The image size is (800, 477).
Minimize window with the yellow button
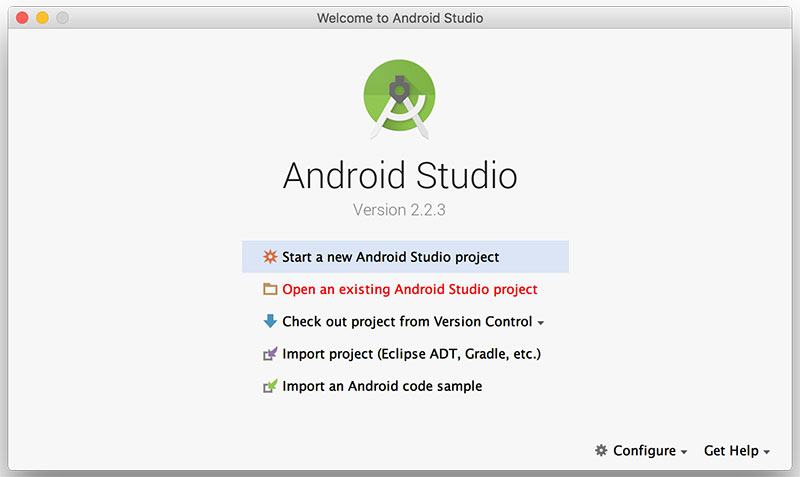[x=42, y=18]
